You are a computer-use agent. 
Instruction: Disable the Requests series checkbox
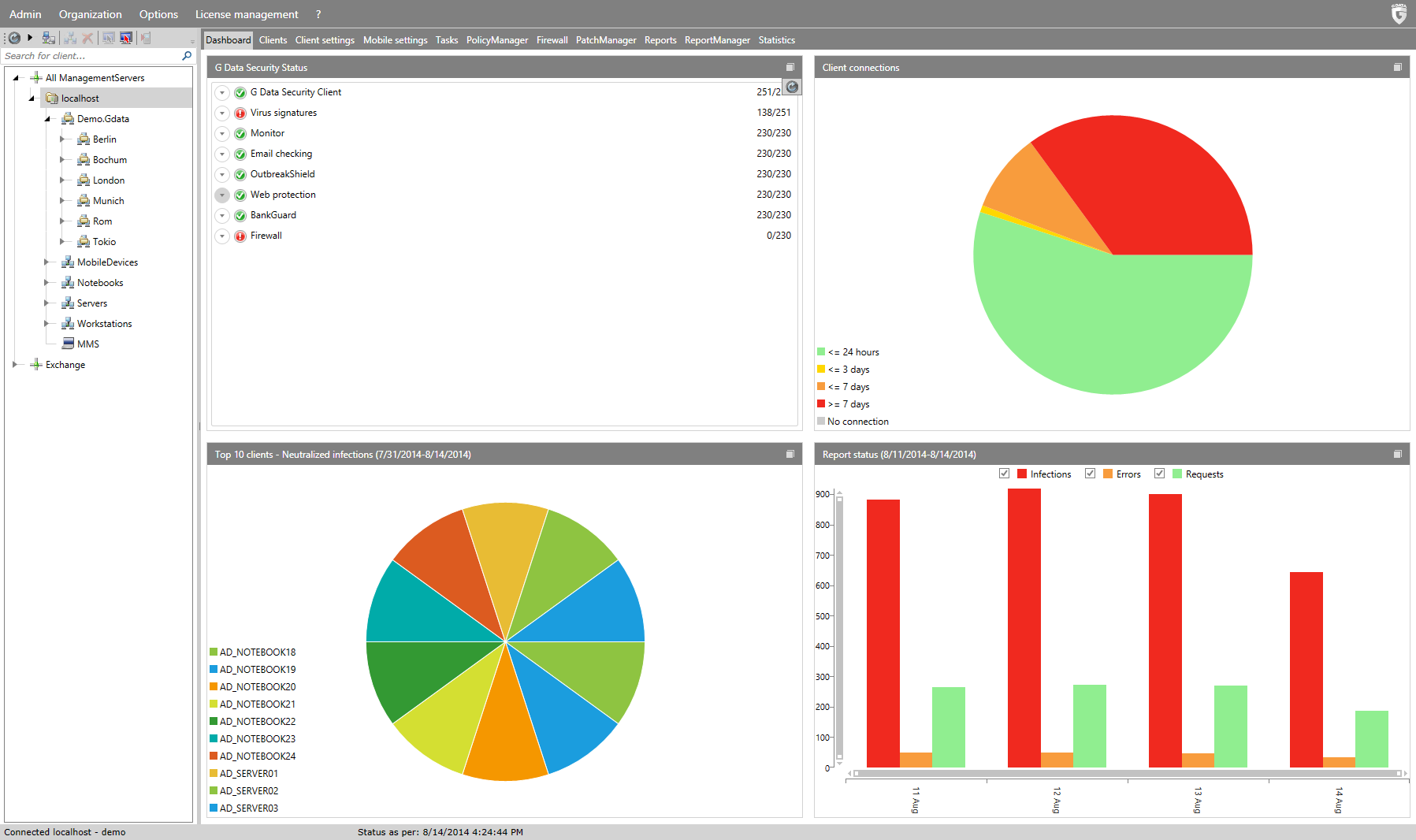click(1160, 474)
